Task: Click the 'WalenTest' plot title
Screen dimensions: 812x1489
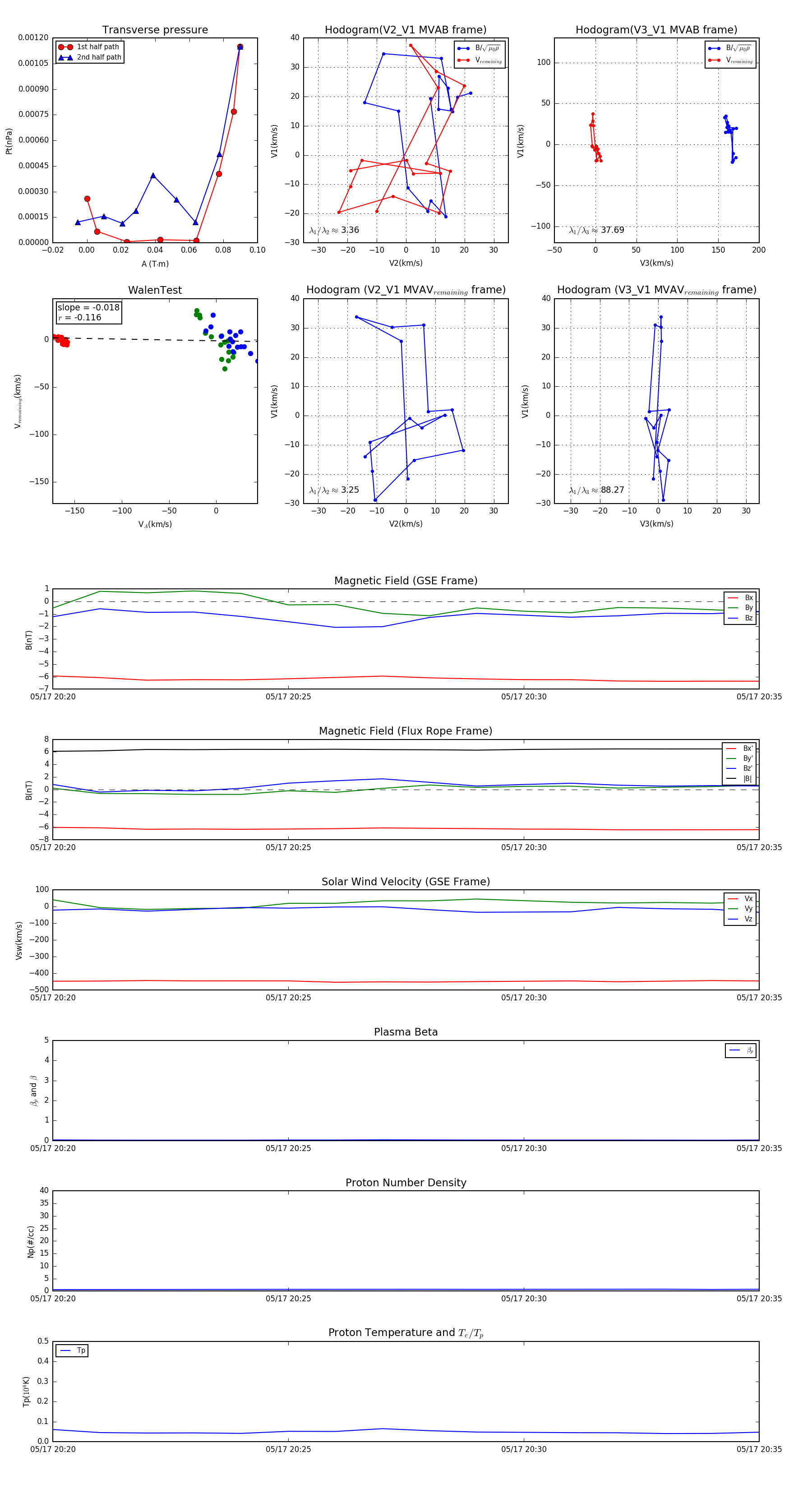Action: click(155, 290)
